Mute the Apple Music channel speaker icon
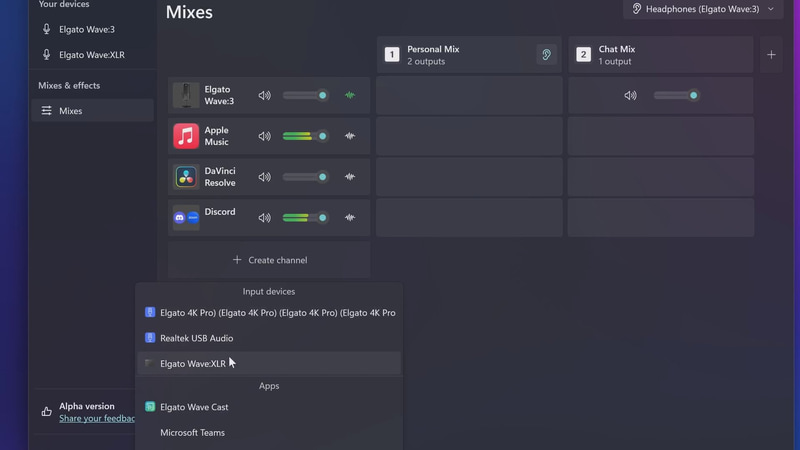 [x=264, y=136]
